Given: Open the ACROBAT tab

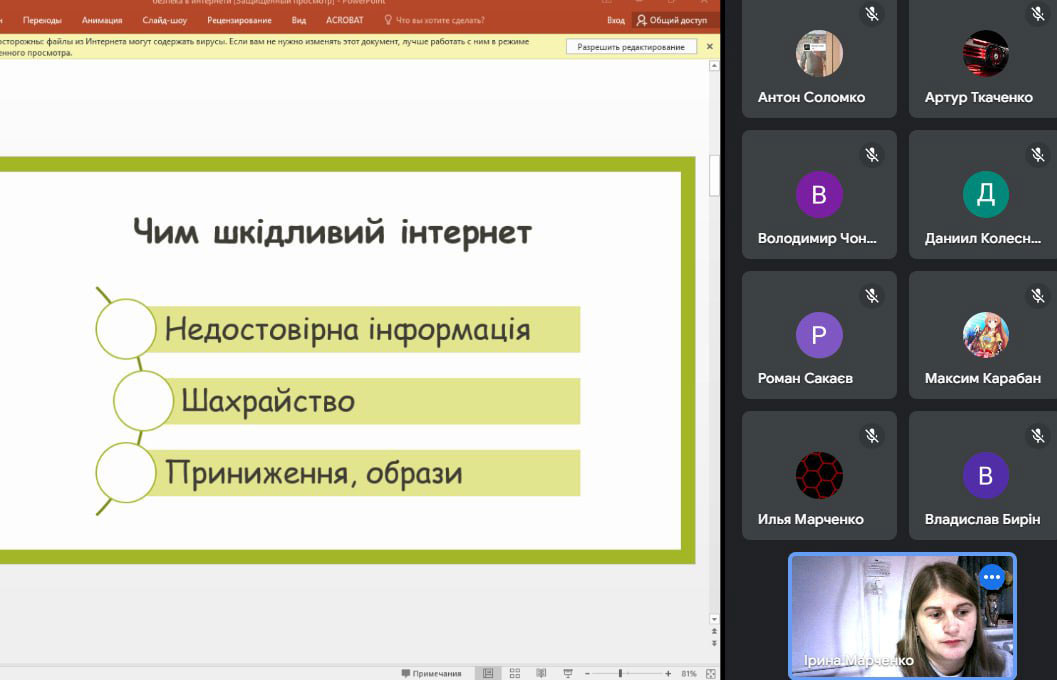Looking at the screenshot, I should (x=344, y=20).
